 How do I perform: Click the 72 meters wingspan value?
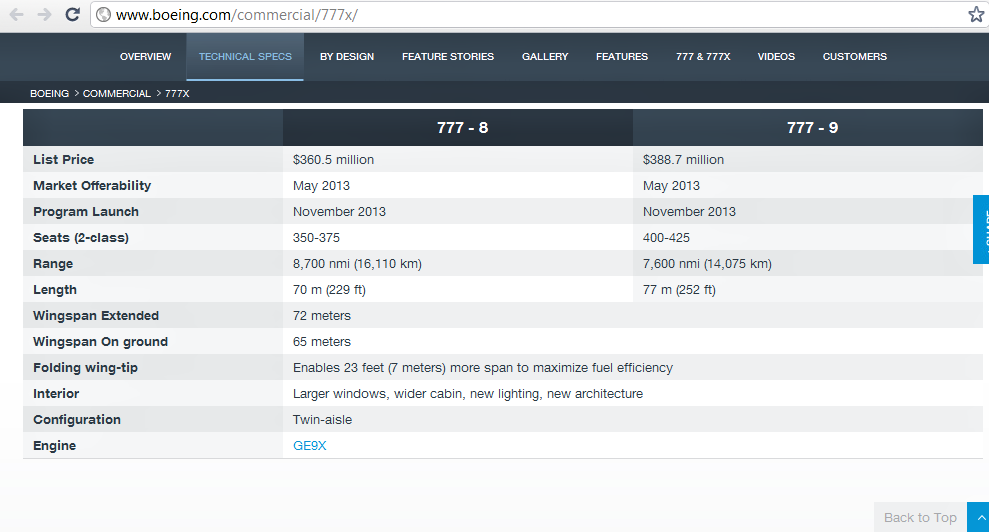click(322, 316)
